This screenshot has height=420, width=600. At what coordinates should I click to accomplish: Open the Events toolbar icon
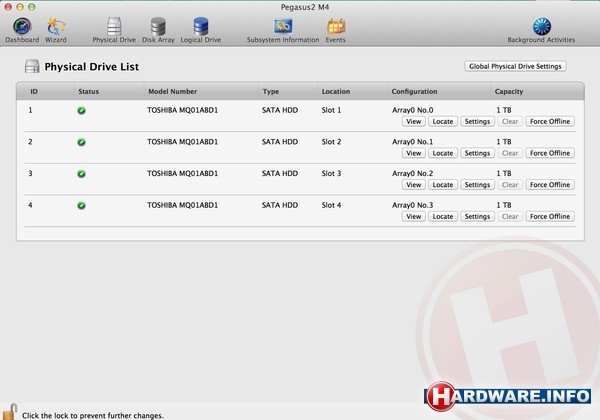pos(336,30)
